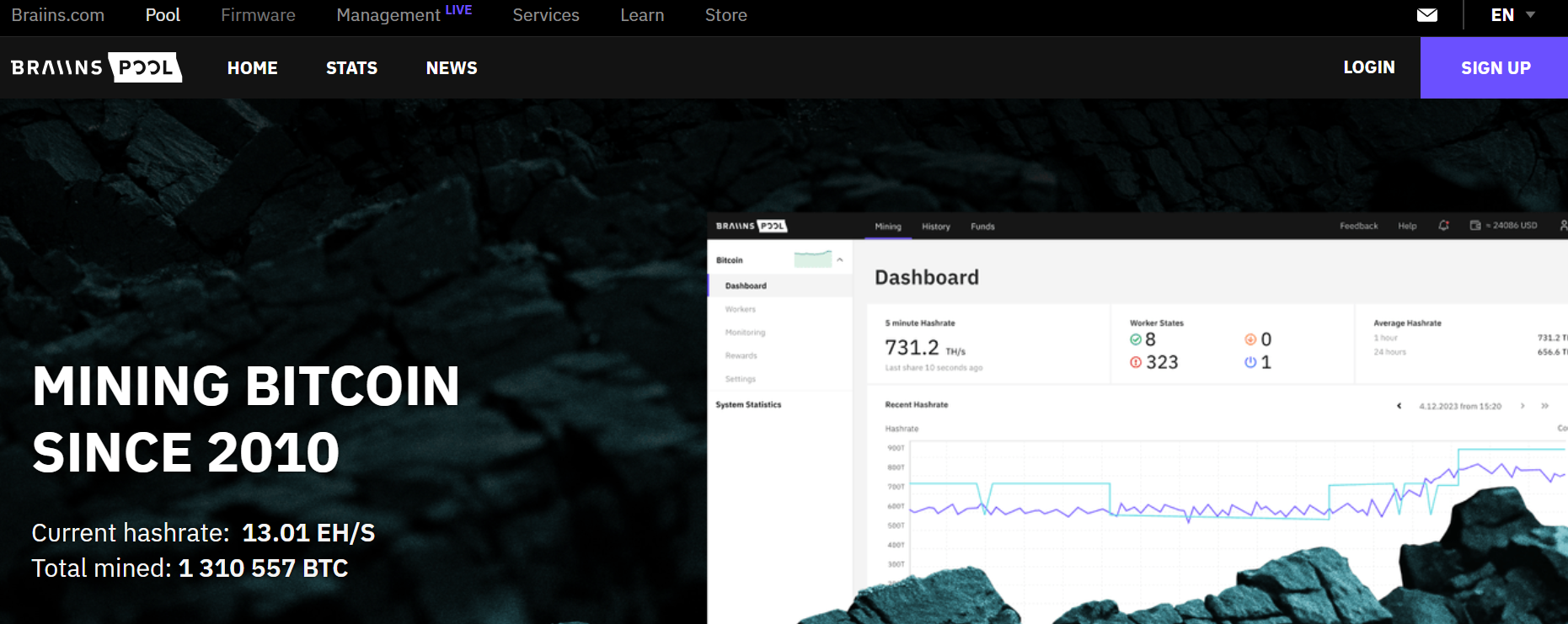Viewport: 1568px width, 624px height.
Task: Click the Braiins Pool logo
Action: [96, 67]
